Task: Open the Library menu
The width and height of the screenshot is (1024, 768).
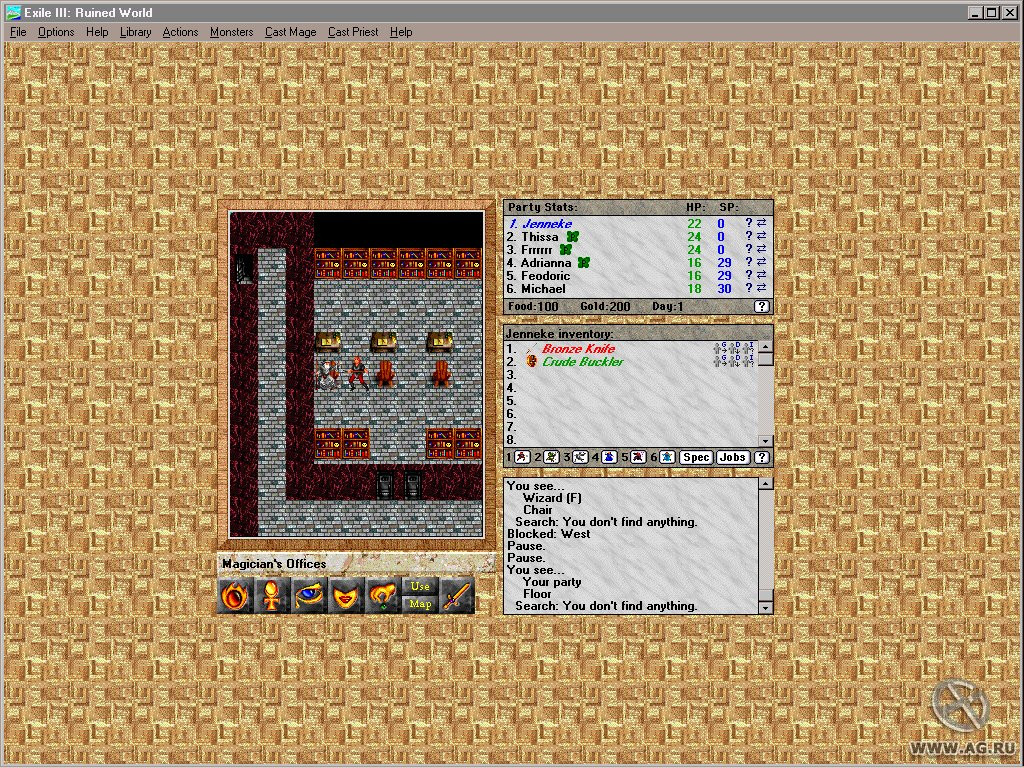Action: click(135, 32)
